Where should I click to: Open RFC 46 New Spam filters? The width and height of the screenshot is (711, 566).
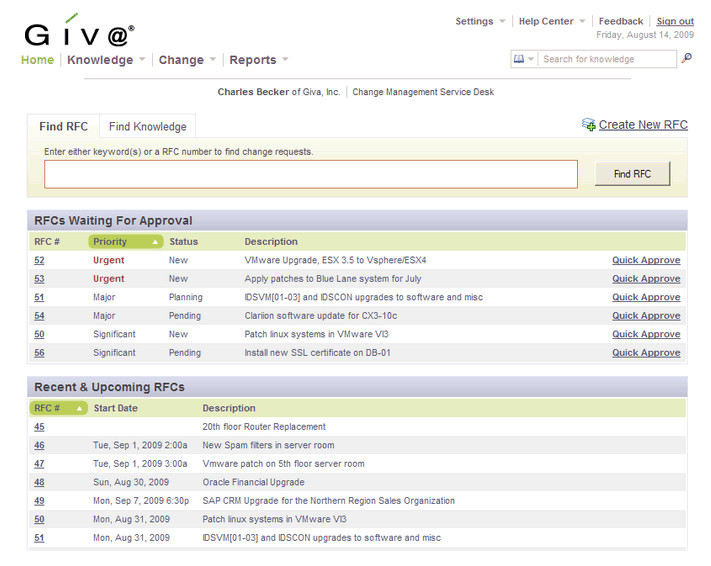(x=39, y=446)
